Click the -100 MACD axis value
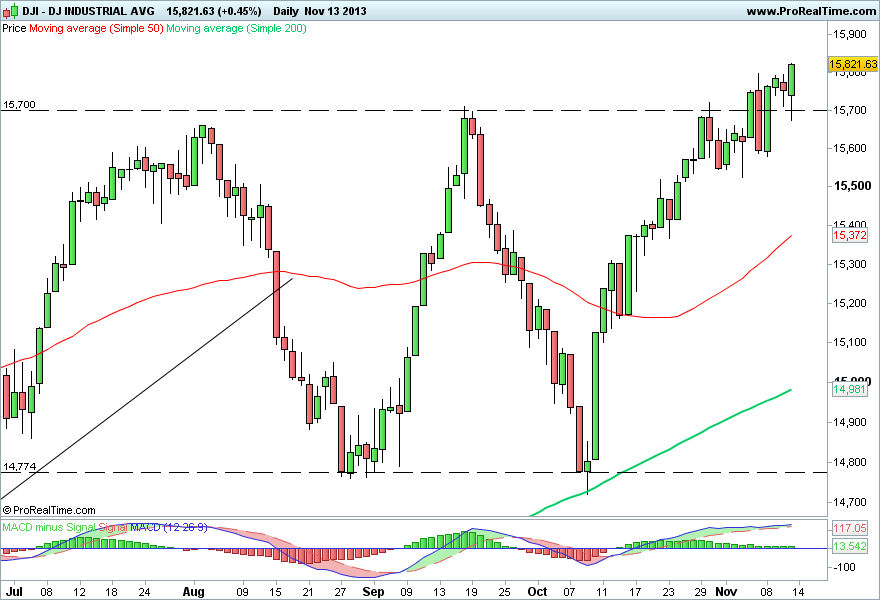880x600 pixels. [843, 567]
